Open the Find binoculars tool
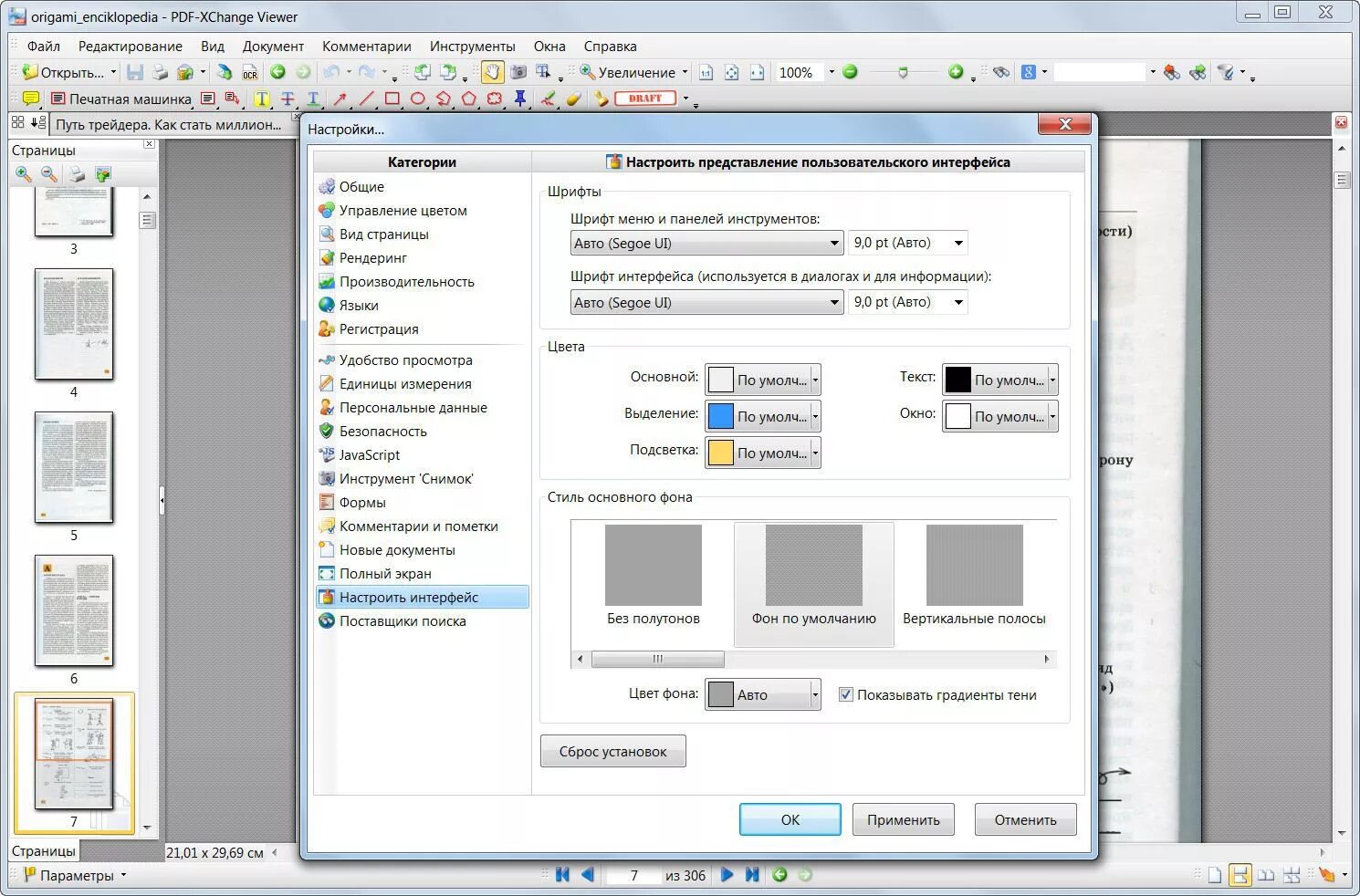This screenshot has height=896, width=1360. click(x=1001, y=72)
